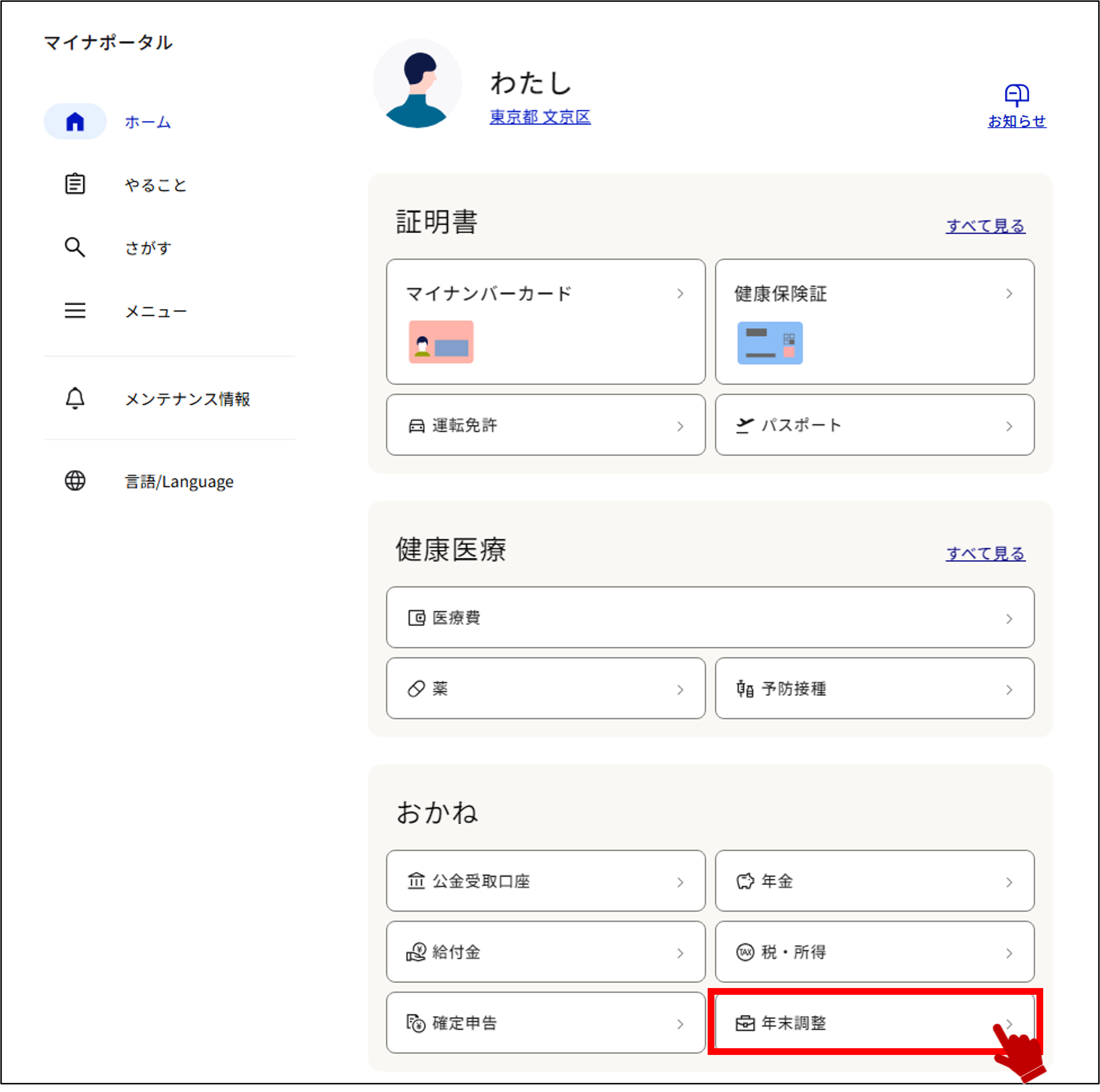Open the 給付金 button text
The image size is (1100, 1092).
click(x=457, y=952)
